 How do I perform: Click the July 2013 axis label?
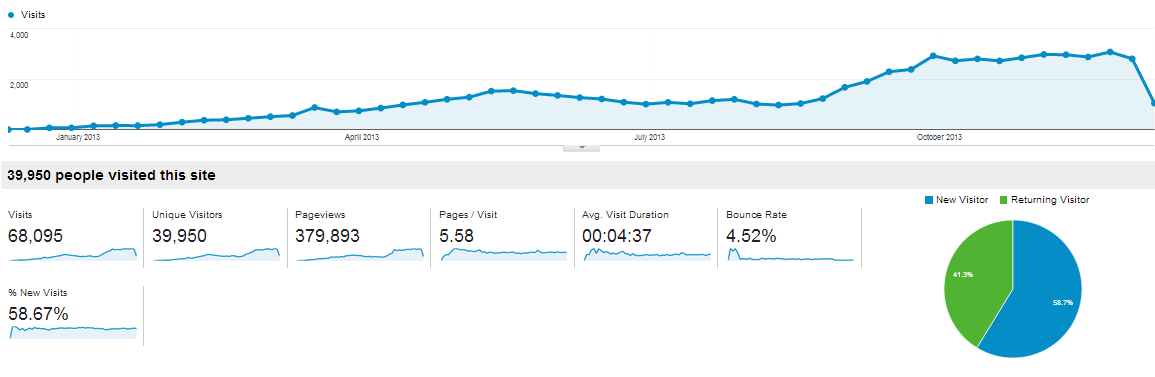(x=649, y=137)
